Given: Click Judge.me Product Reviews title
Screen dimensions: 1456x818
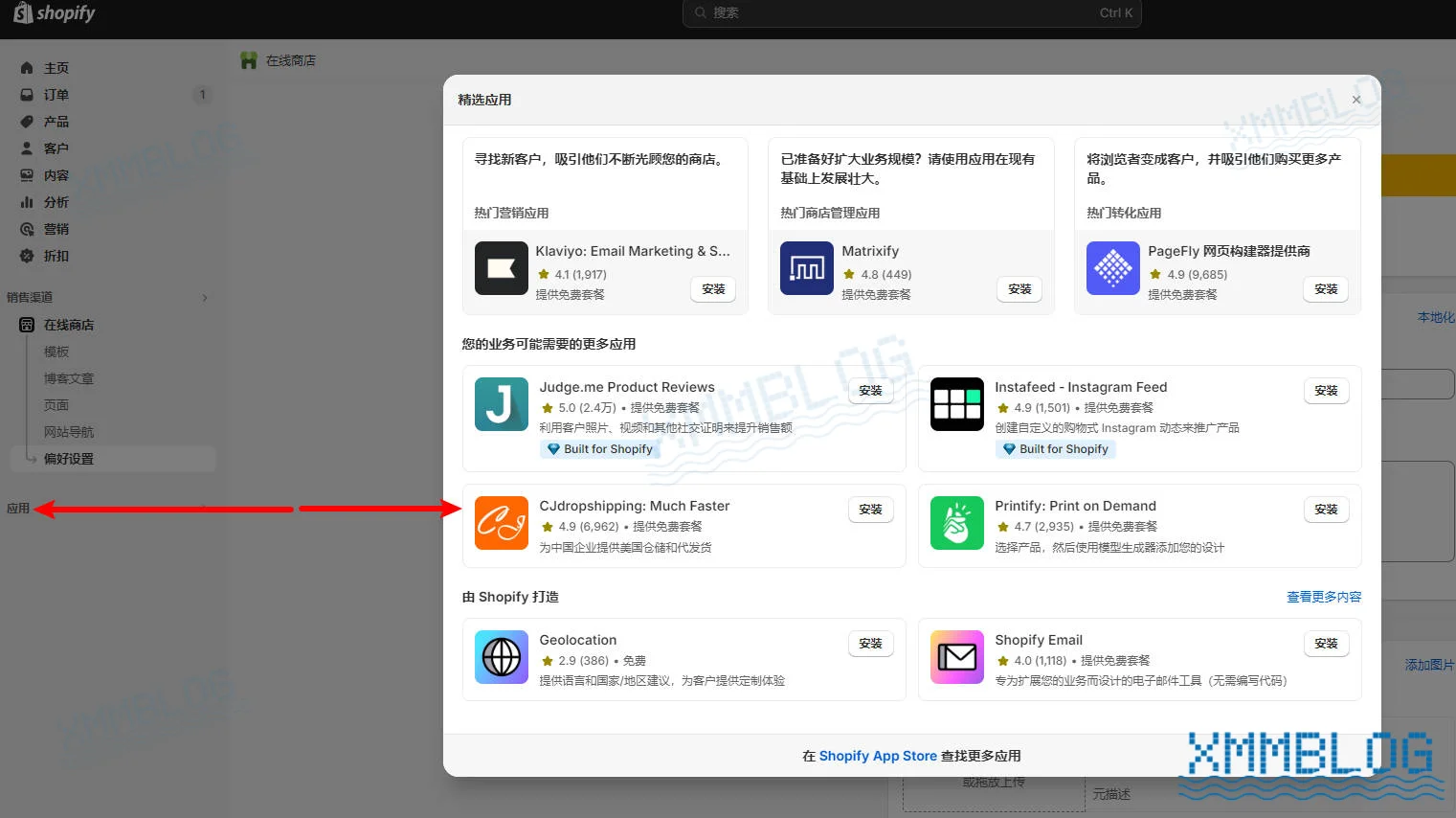Looking at the screenshot, I should (x=627, y=387).
